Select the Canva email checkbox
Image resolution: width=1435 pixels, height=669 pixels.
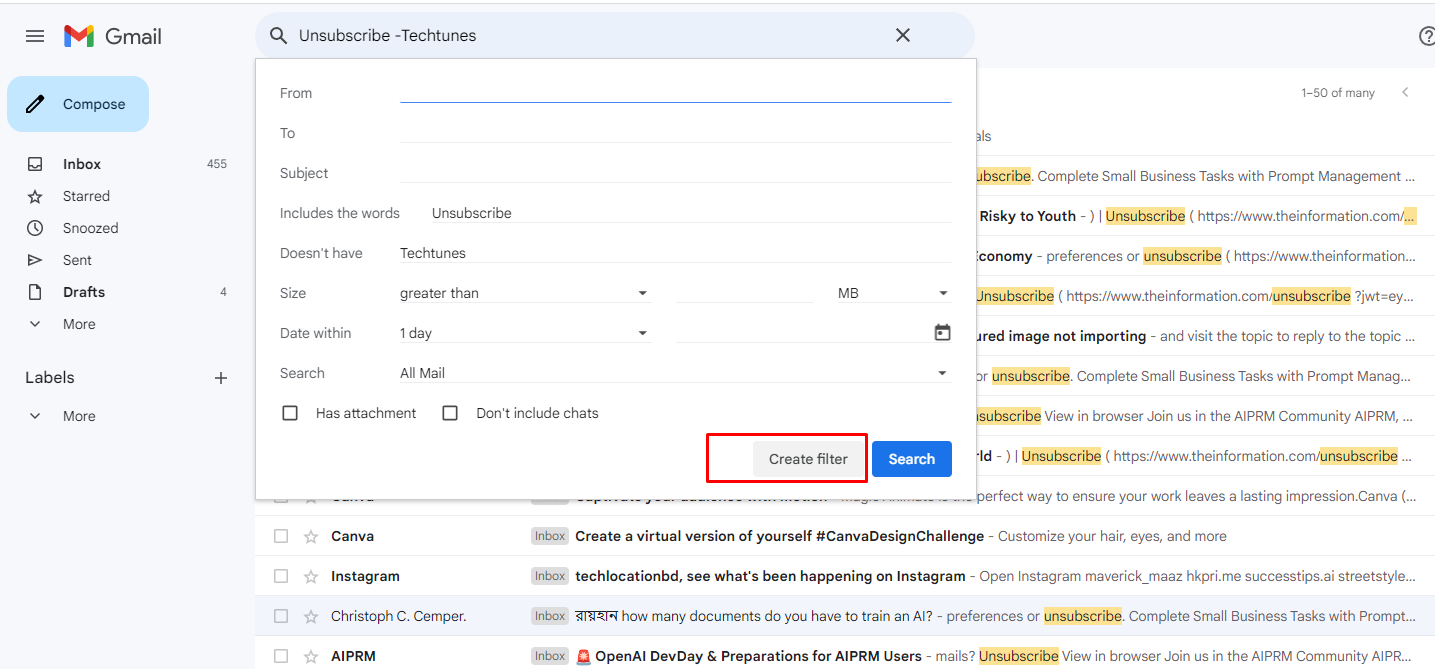click(x=281, y=536)
